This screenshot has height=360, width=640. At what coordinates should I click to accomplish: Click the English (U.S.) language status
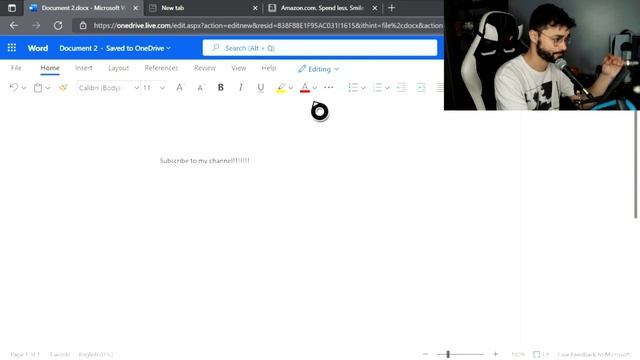pyautogui.click(x=96, y=354)
